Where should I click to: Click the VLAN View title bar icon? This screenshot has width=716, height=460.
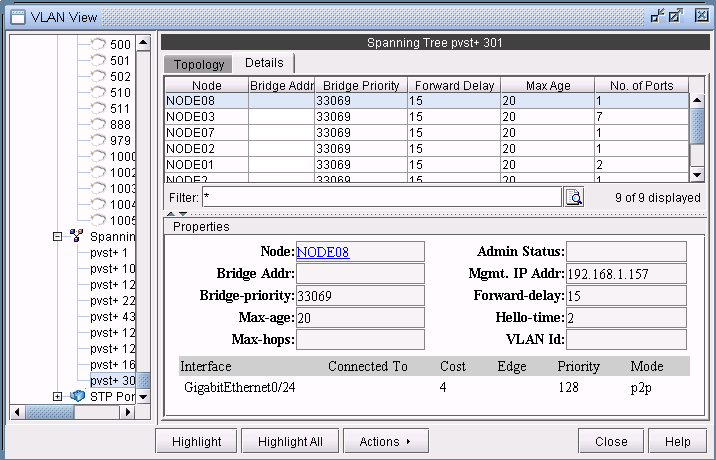pyautogui.click(x=18, y=15)
